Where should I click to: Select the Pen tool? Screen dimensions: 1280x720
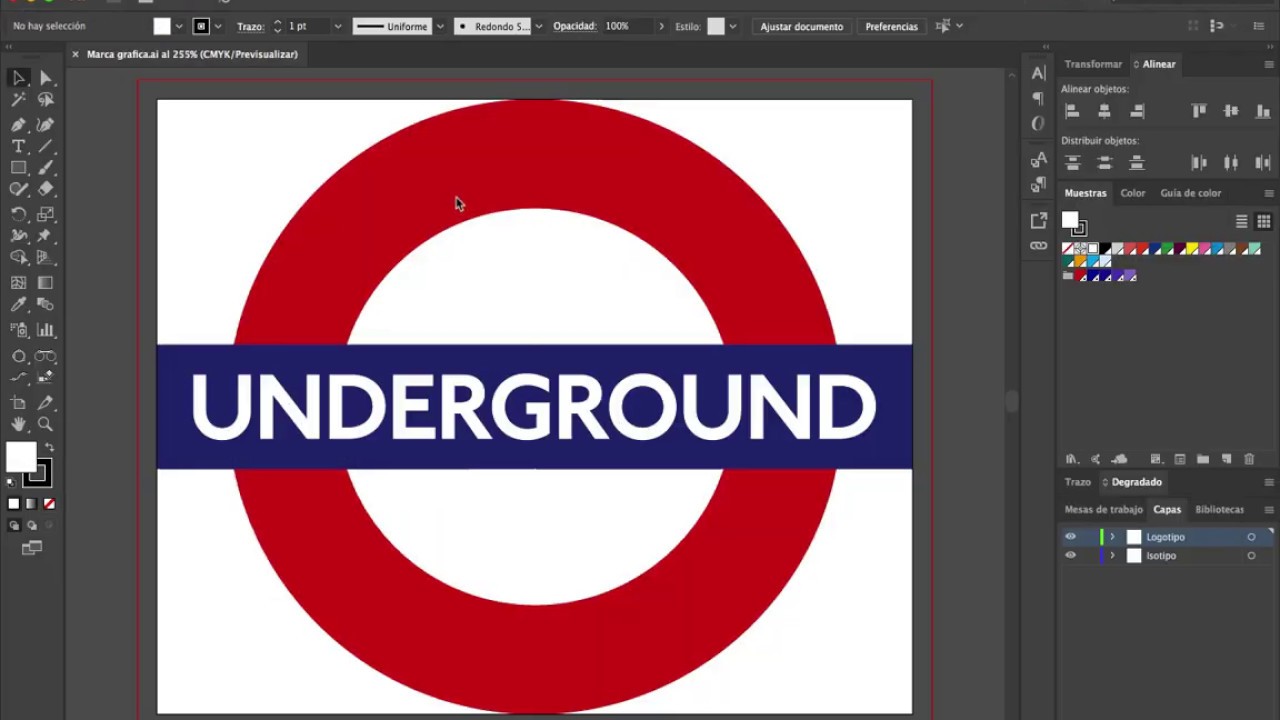tap(19, 125)
